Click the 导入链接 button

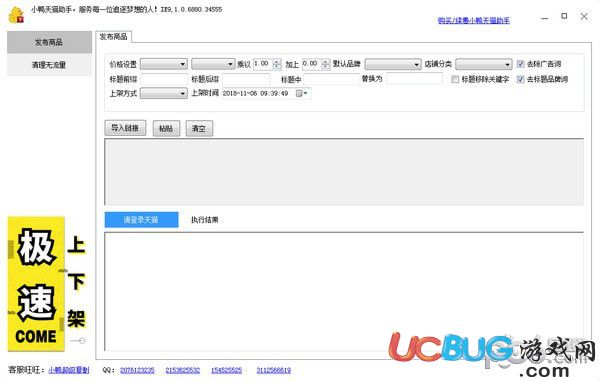pos(125,128)
